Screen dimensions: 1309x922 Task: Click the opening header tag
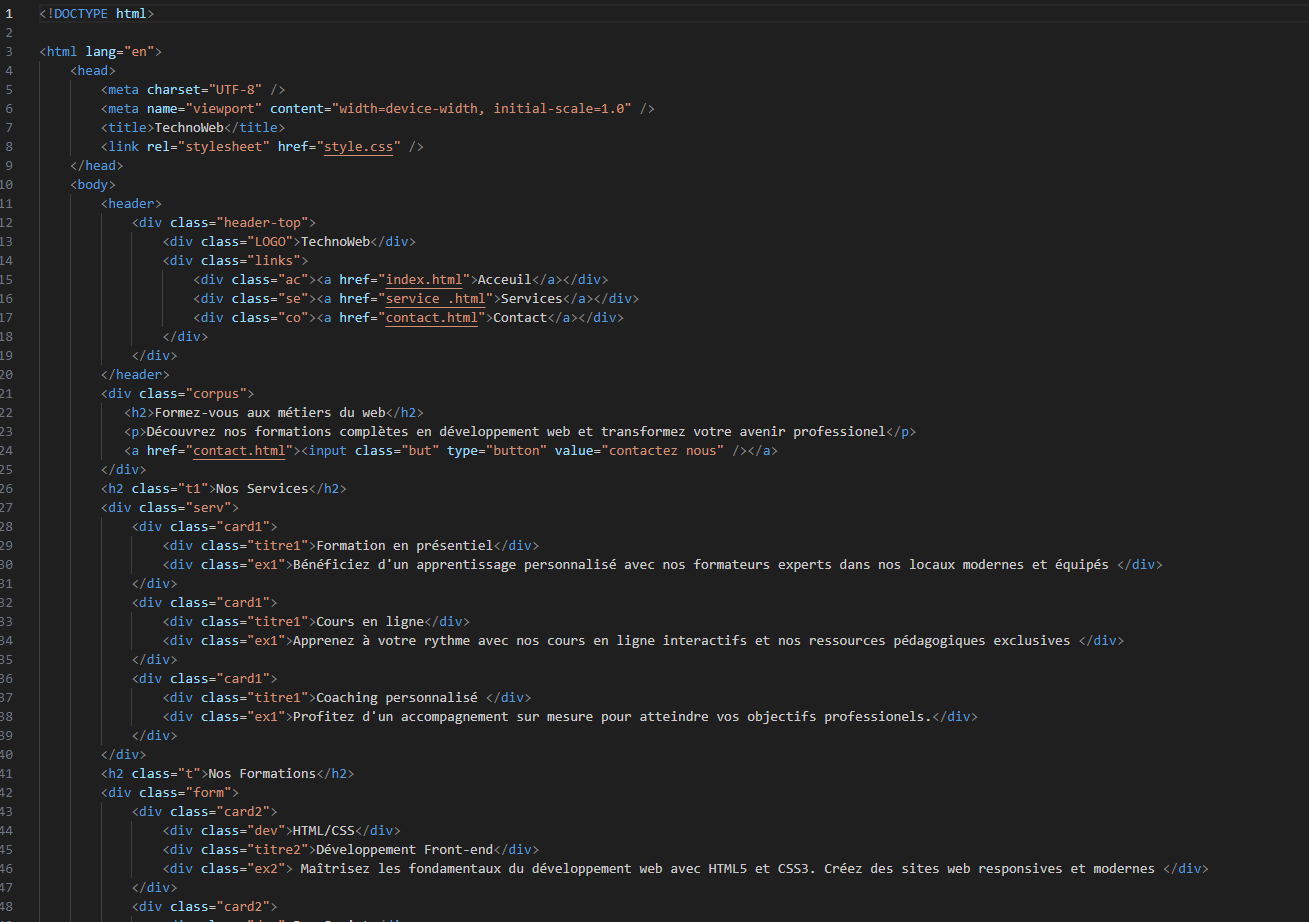pos(131,203)
